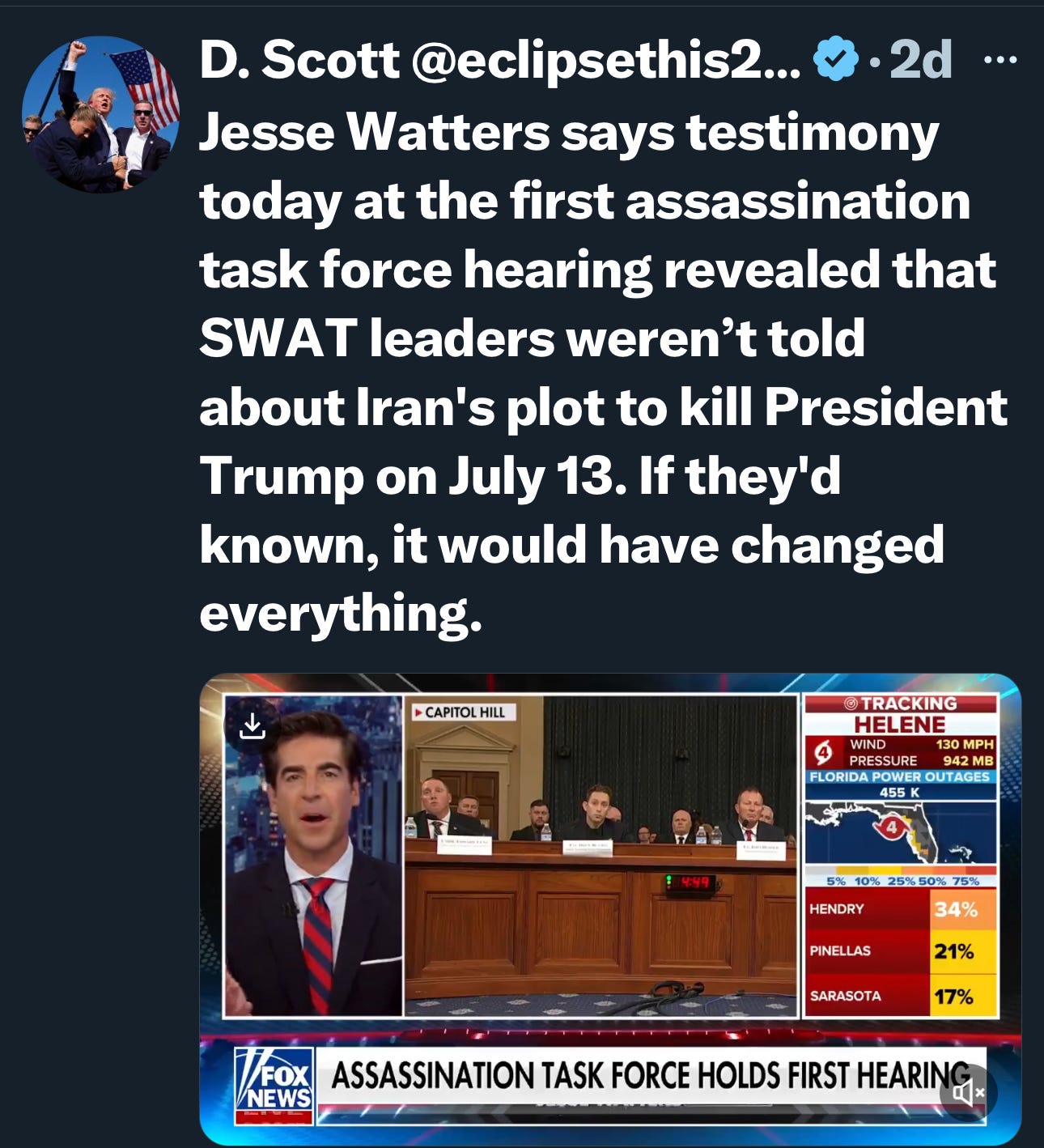Viewport: 1044px width, 1148px height.
Task: Click the Category 4 hurricane icon beside WIND
Action: [x=824, y=754]
